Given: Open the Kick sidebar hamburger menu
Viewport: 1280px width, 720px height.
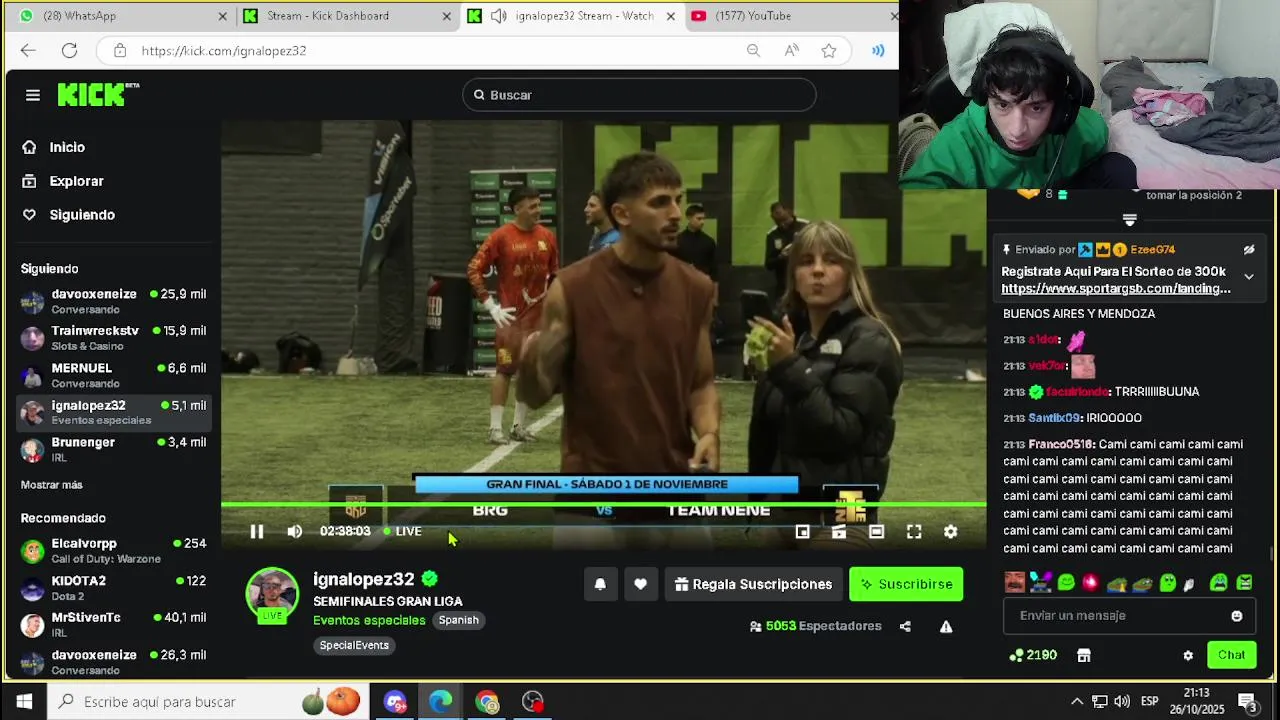Looking at the screenshot, I should click(33, 95).
